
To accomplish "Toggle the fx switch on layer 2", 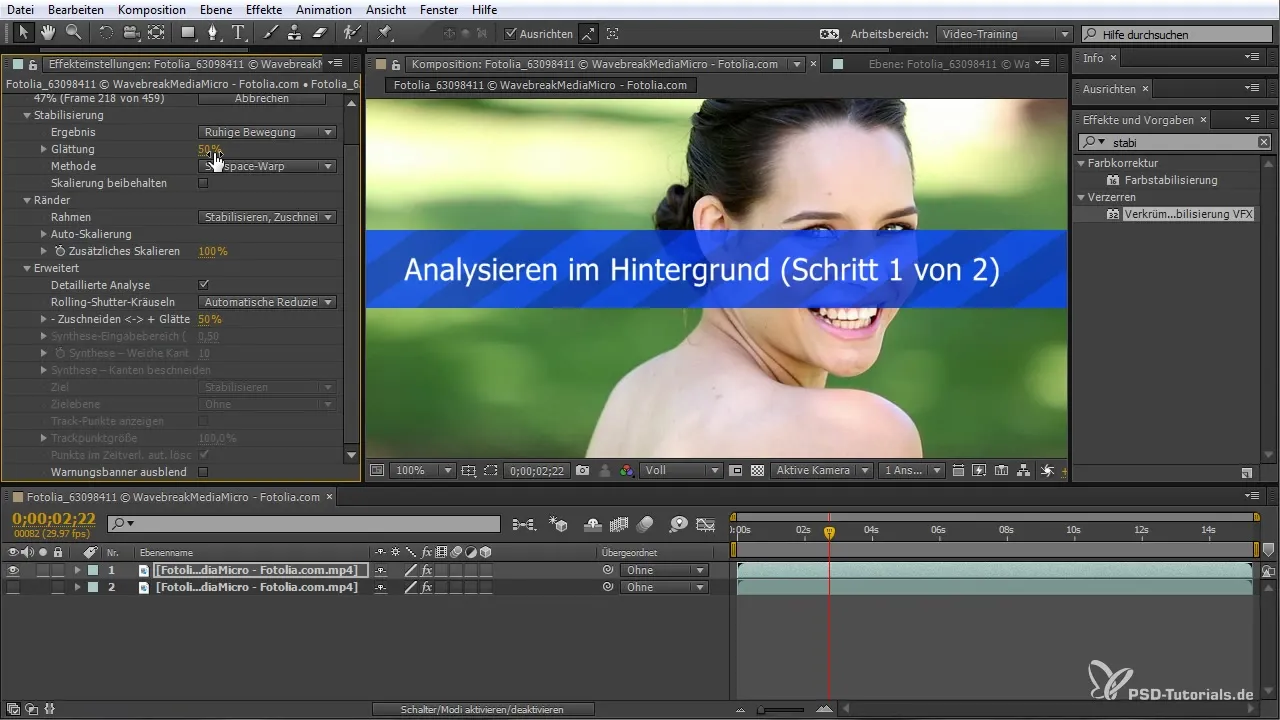I will coord(427,587).
